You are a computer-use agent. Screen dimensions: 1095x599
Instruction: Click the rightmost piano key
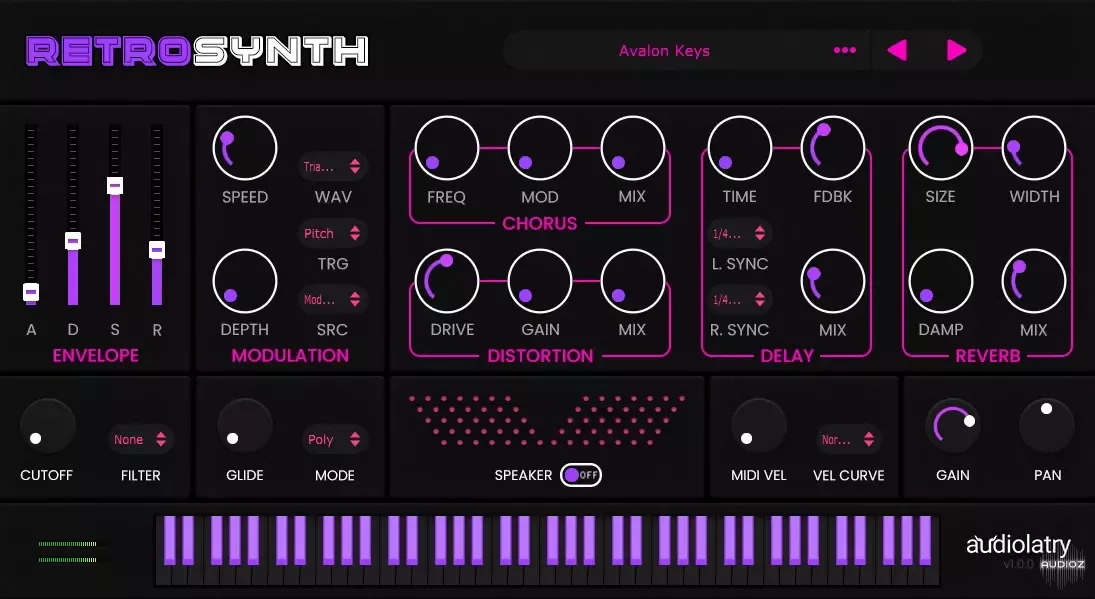coord(933,577)
